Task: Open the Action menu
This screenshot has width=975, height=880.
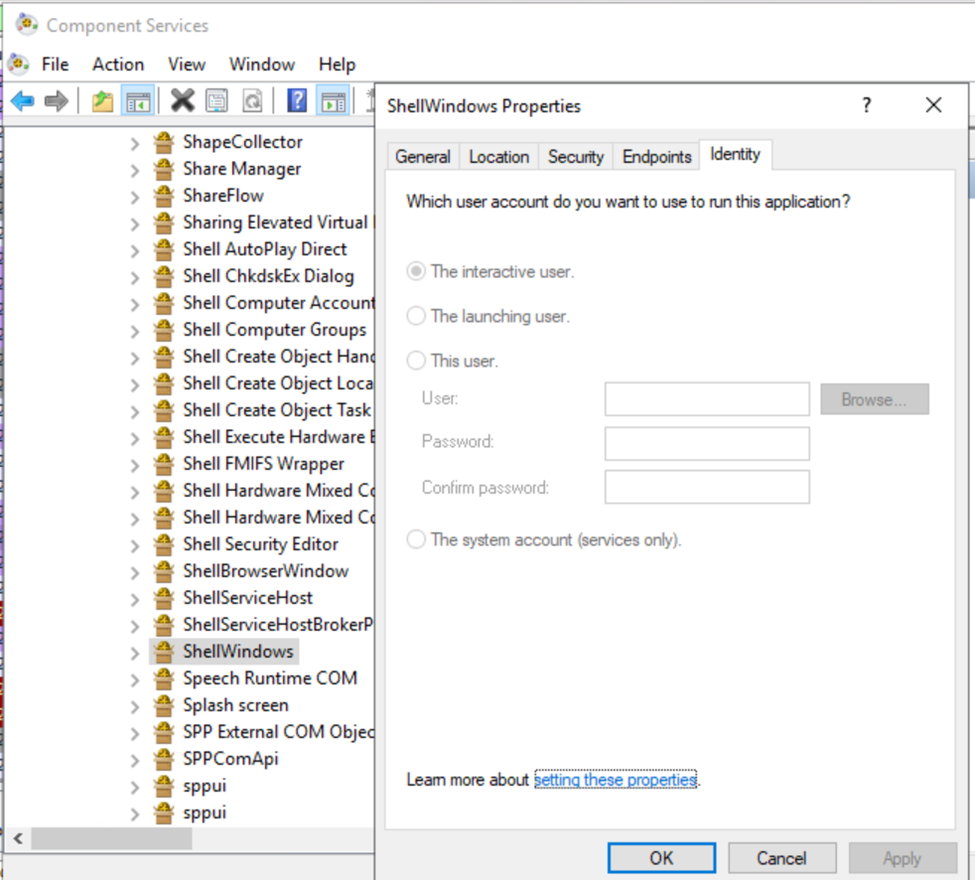Action: point(118,64)
